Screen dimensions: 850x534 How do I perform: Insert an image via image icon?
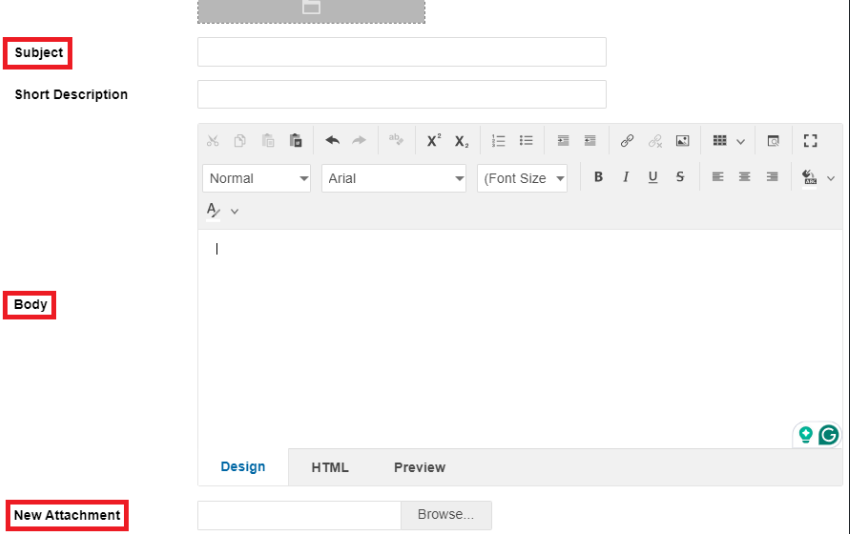point(682,141)
